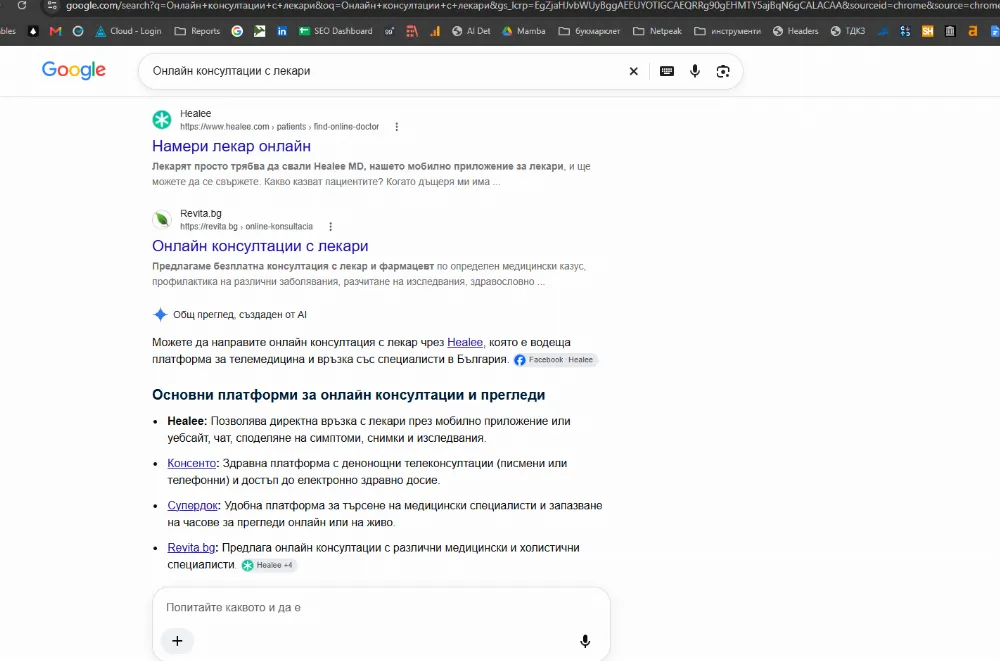Open the black droplet bookmark icon
The height and width of the screenshot is (661, 1000).
coord(33,31)
